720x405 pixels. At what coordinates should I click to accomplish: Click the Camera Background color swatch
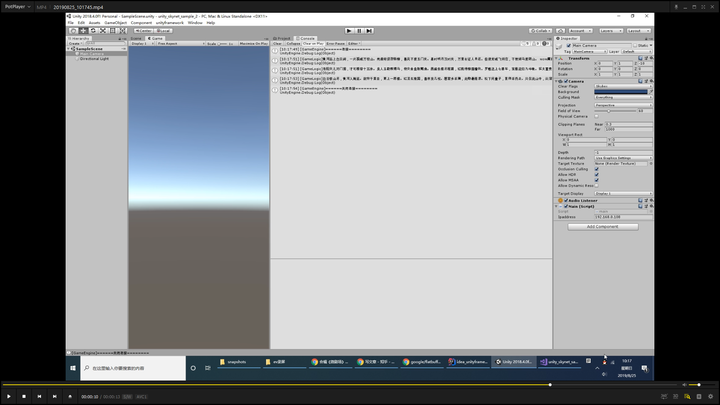(x=620, y=93)
